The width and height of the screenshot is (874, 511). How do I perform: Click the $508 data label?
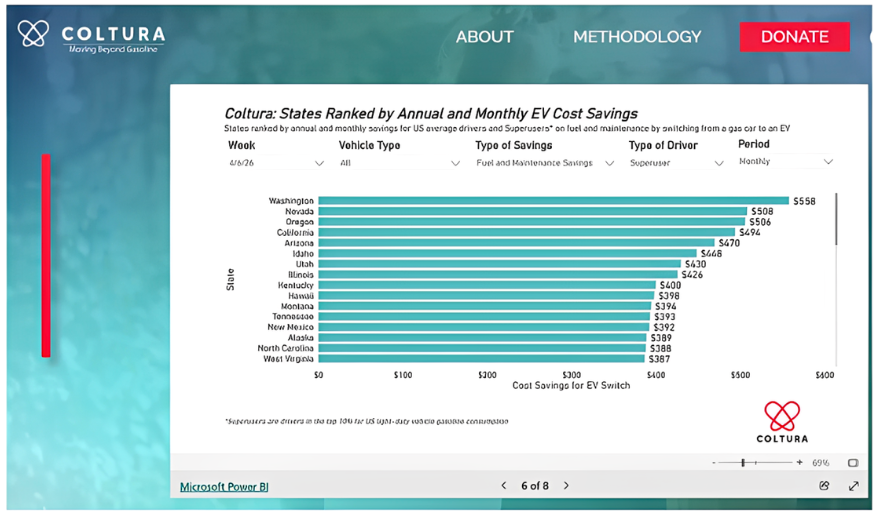click(762, 211)
